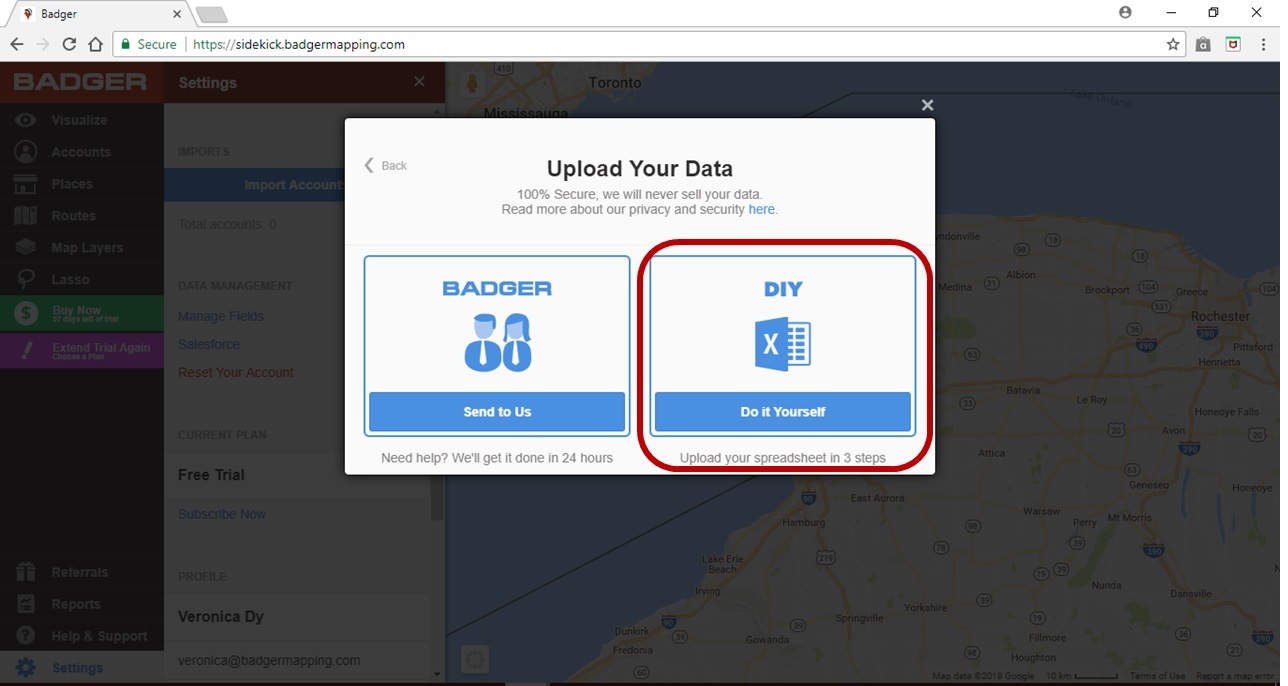This screenshot has width=1288, height=686.
Task: Click the red Pocket extension icon
Action: tap(1234, 44)
